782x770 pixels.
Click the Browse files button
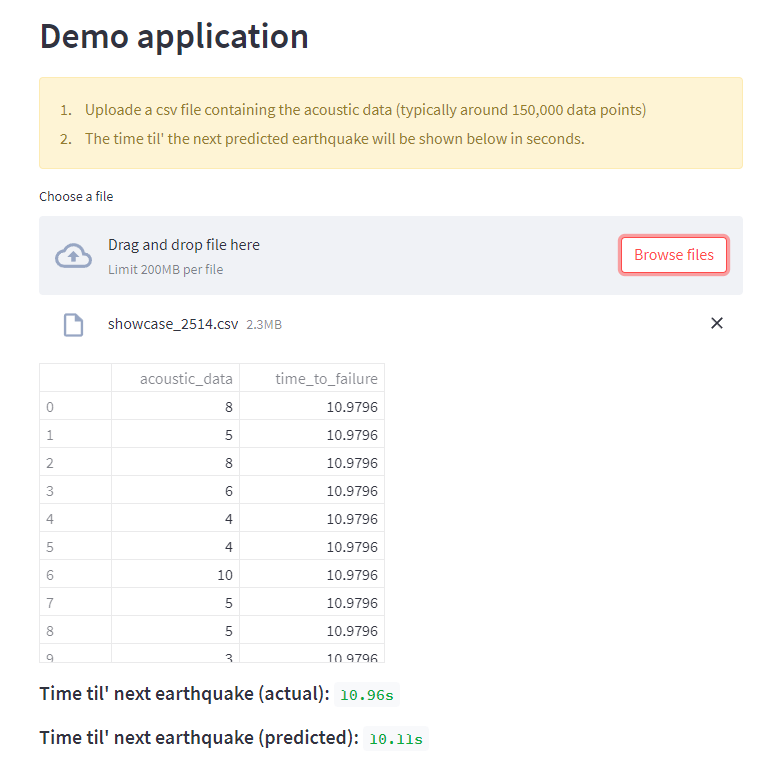(x=674, y=255)
